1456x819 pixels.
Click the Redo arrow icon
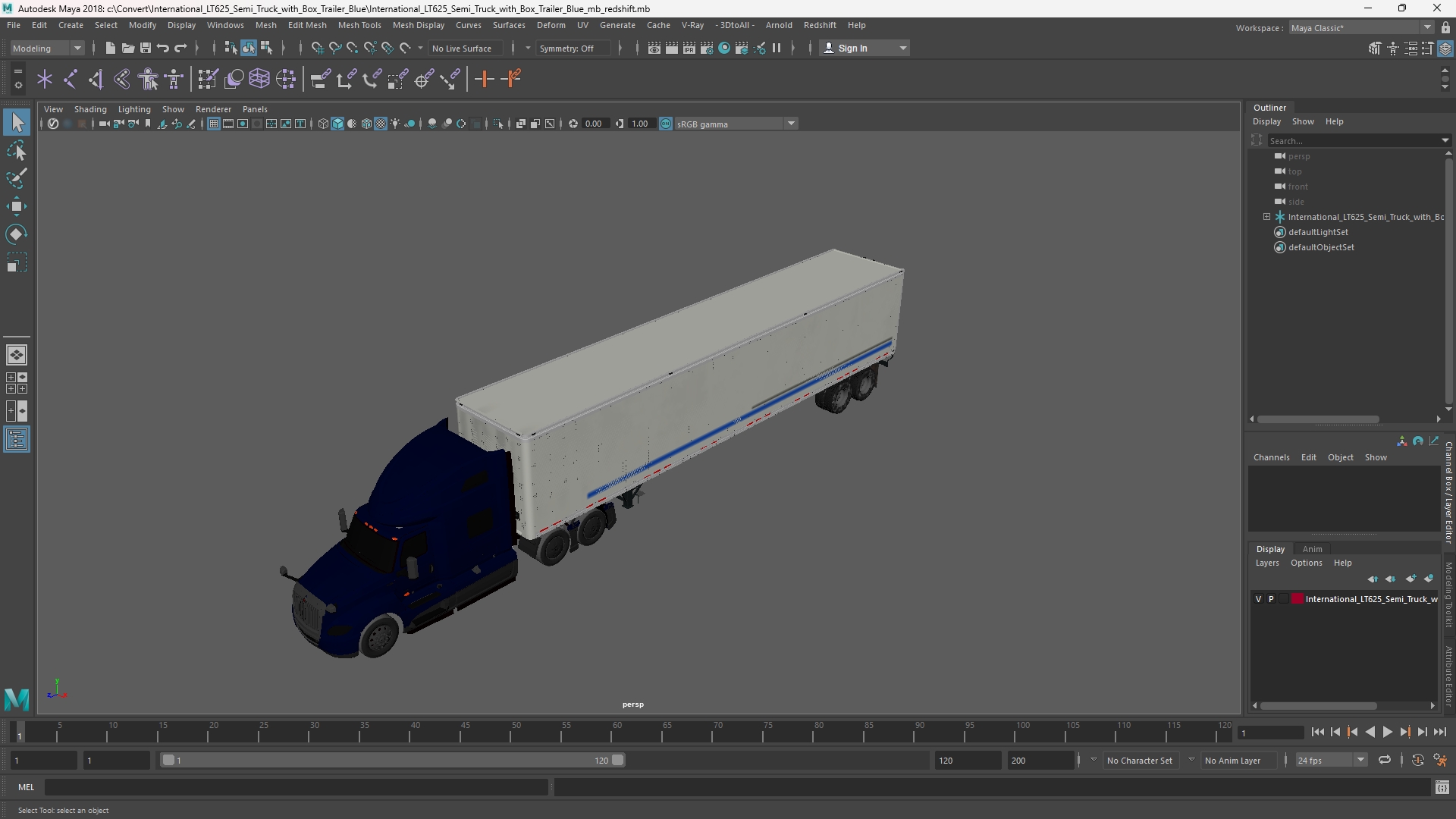coord(180,48)
